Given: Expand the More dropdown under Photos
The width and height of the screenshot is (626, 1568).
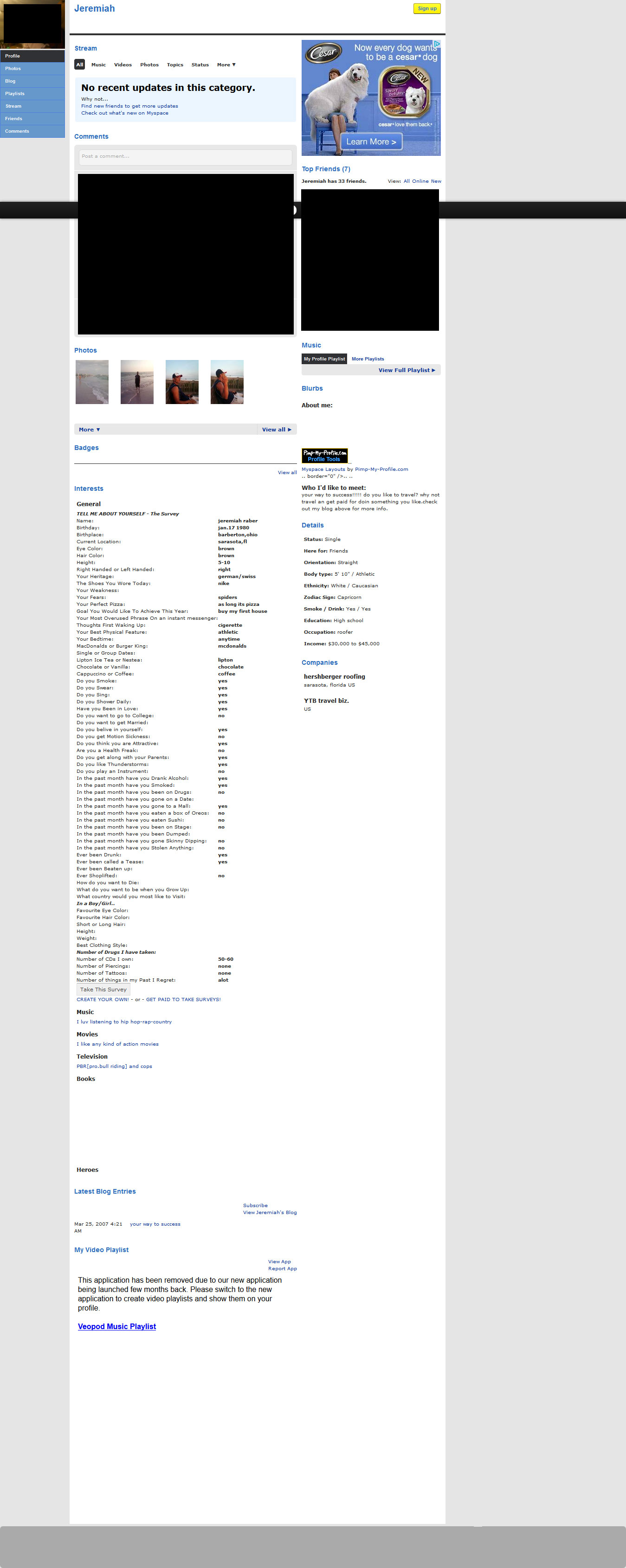Looking at the screenshot, I should point(89,429).
